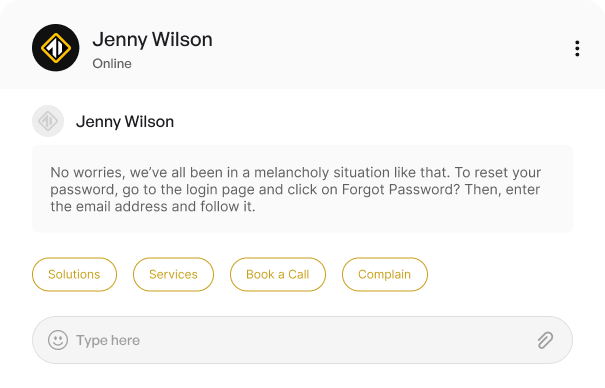
Task: Click Jenny Wilson's black header avatar
Action: pos(56,48)
